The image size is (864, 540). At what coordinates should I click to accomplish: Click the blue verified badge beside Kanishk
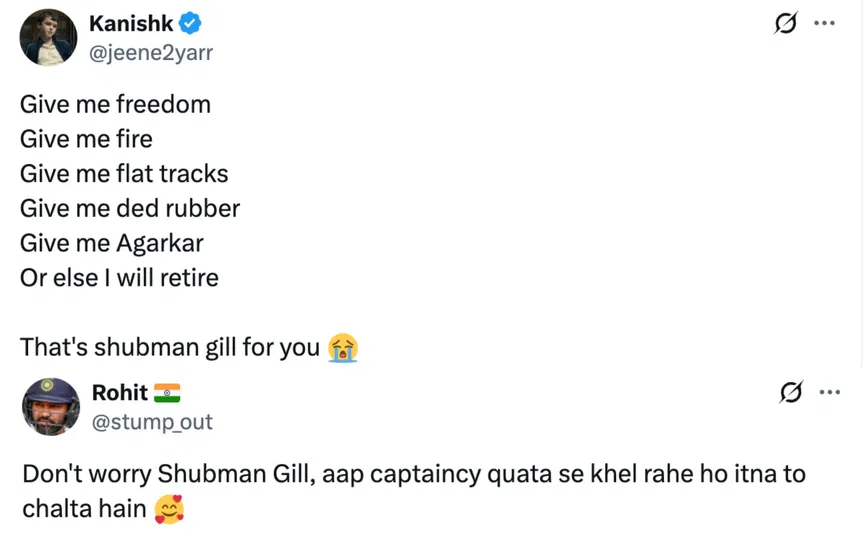coord(192,24)
